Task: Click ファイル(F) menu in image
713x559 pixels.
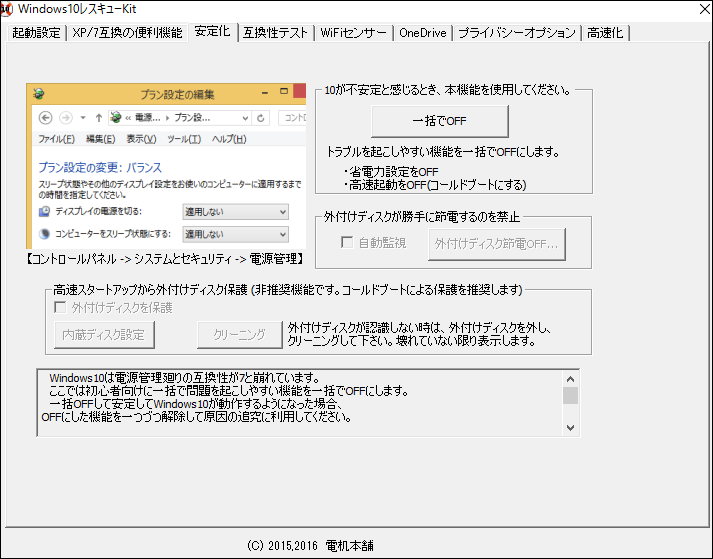Action: coord(56,139)
